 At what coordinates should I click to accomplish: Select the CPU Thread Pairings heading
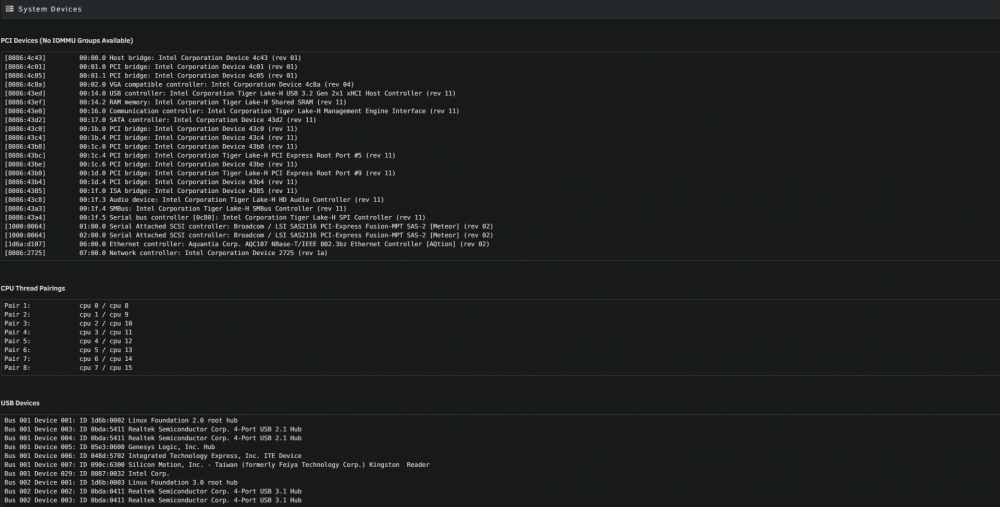[33, 288]
